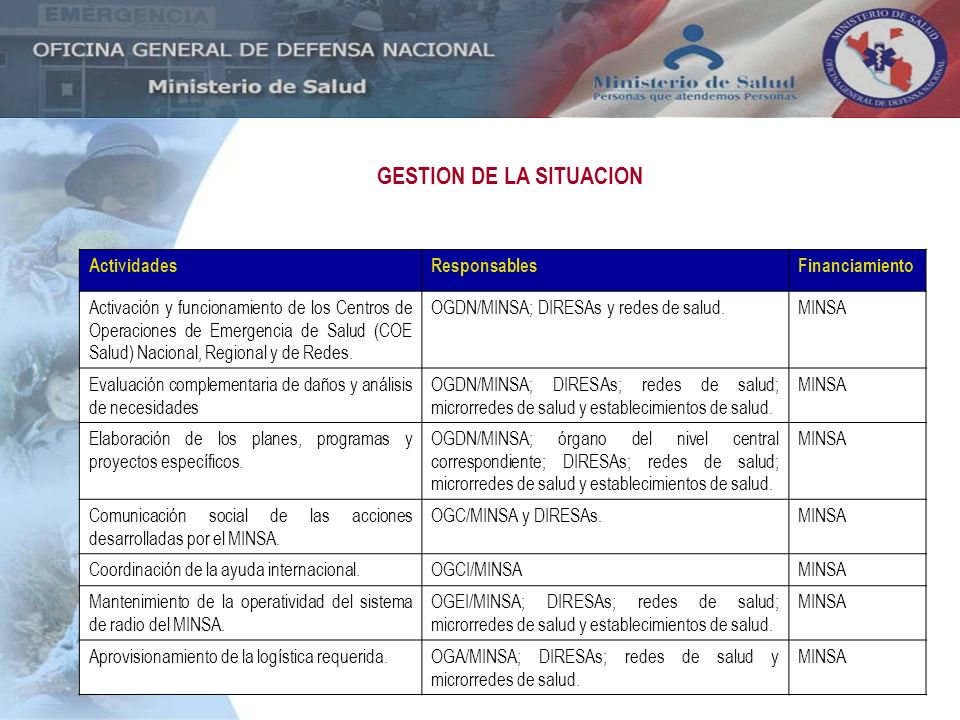This screenshot has height=720, width=960.
Task: Click MINSA financing in Mantenimiento radio row
Action: (857, 613)
